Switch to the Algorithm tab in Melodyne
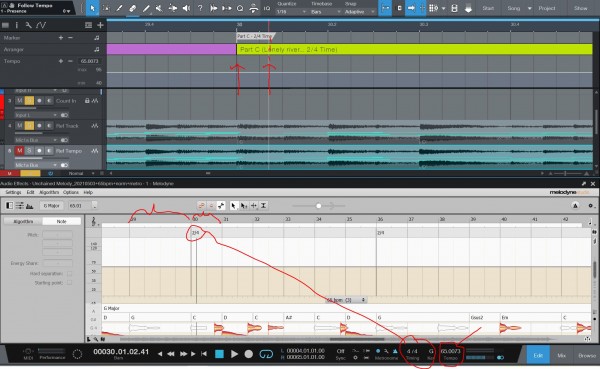The height and width of the screenshot is (369, 600). (x=23, y=222)
